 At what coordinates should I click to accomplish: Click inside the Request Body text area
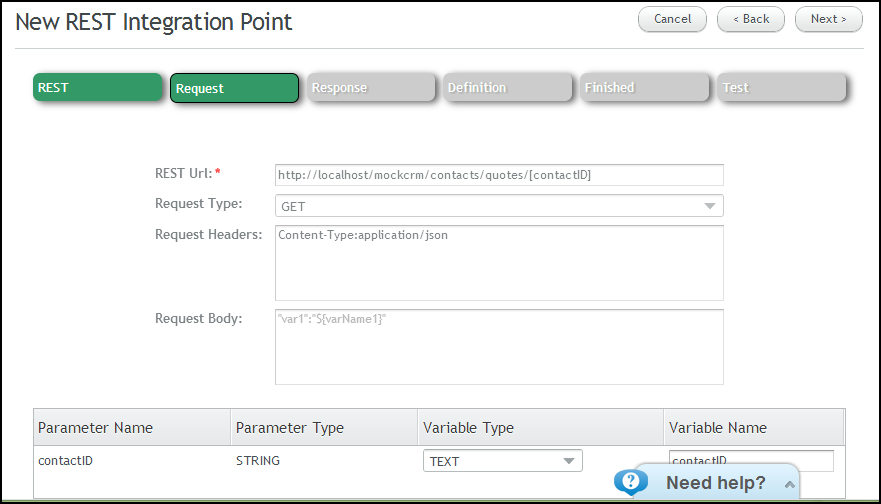coord(499,347)
